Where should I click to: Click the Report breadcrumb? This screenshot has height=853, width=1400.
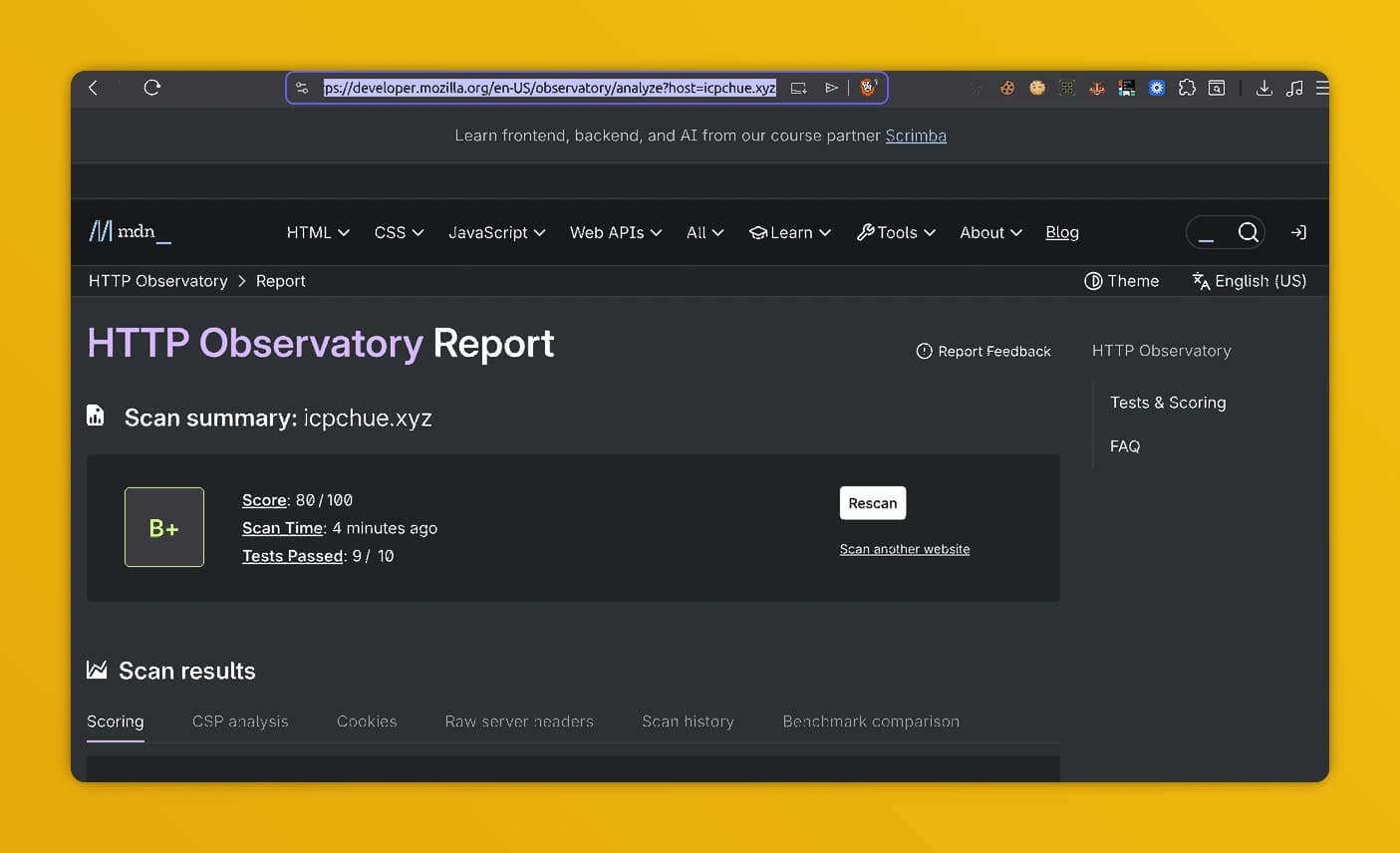280,281
